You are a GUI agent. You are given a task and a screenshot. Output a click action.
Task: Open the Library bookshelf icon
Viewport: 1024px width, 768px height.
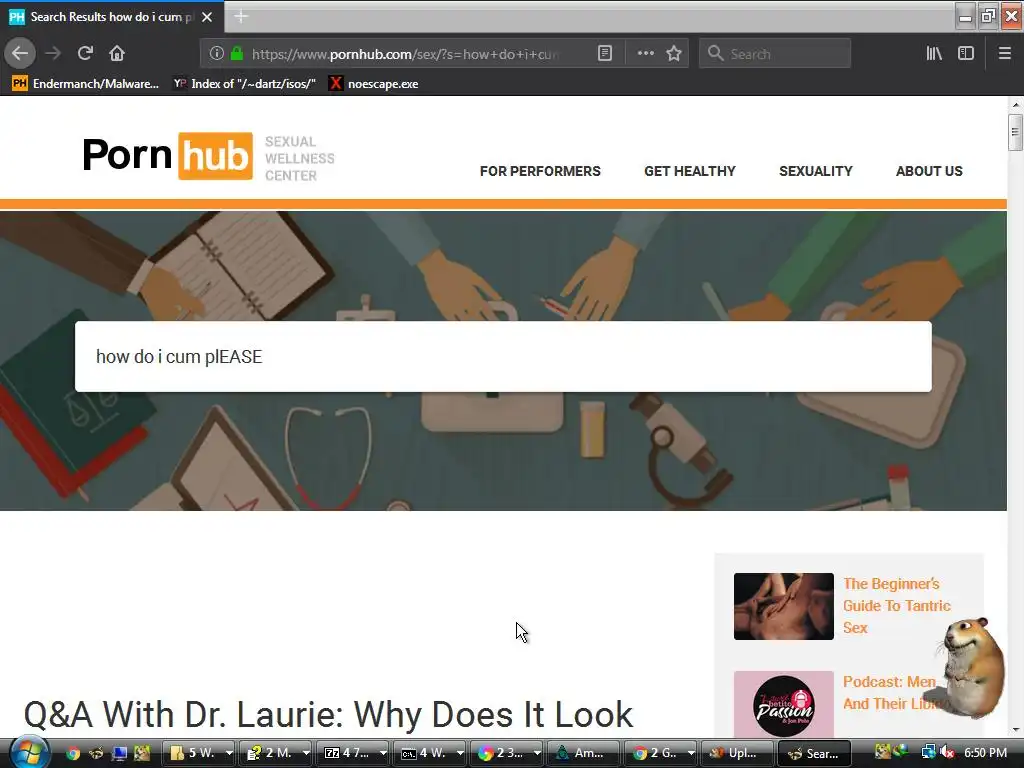click(934, 54)
